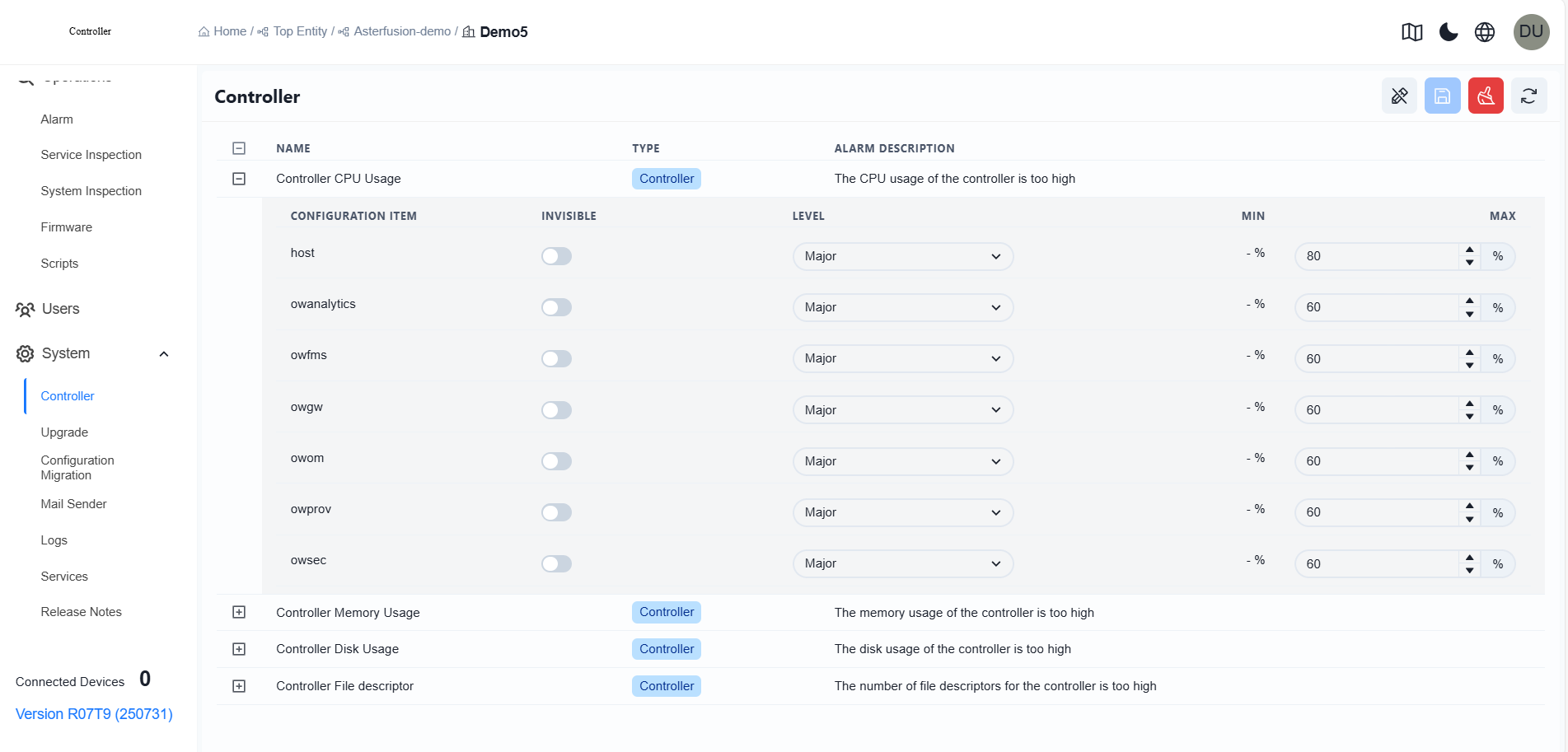
Task: Open the Users sidebar section
Action: click(x=61, y=309)
